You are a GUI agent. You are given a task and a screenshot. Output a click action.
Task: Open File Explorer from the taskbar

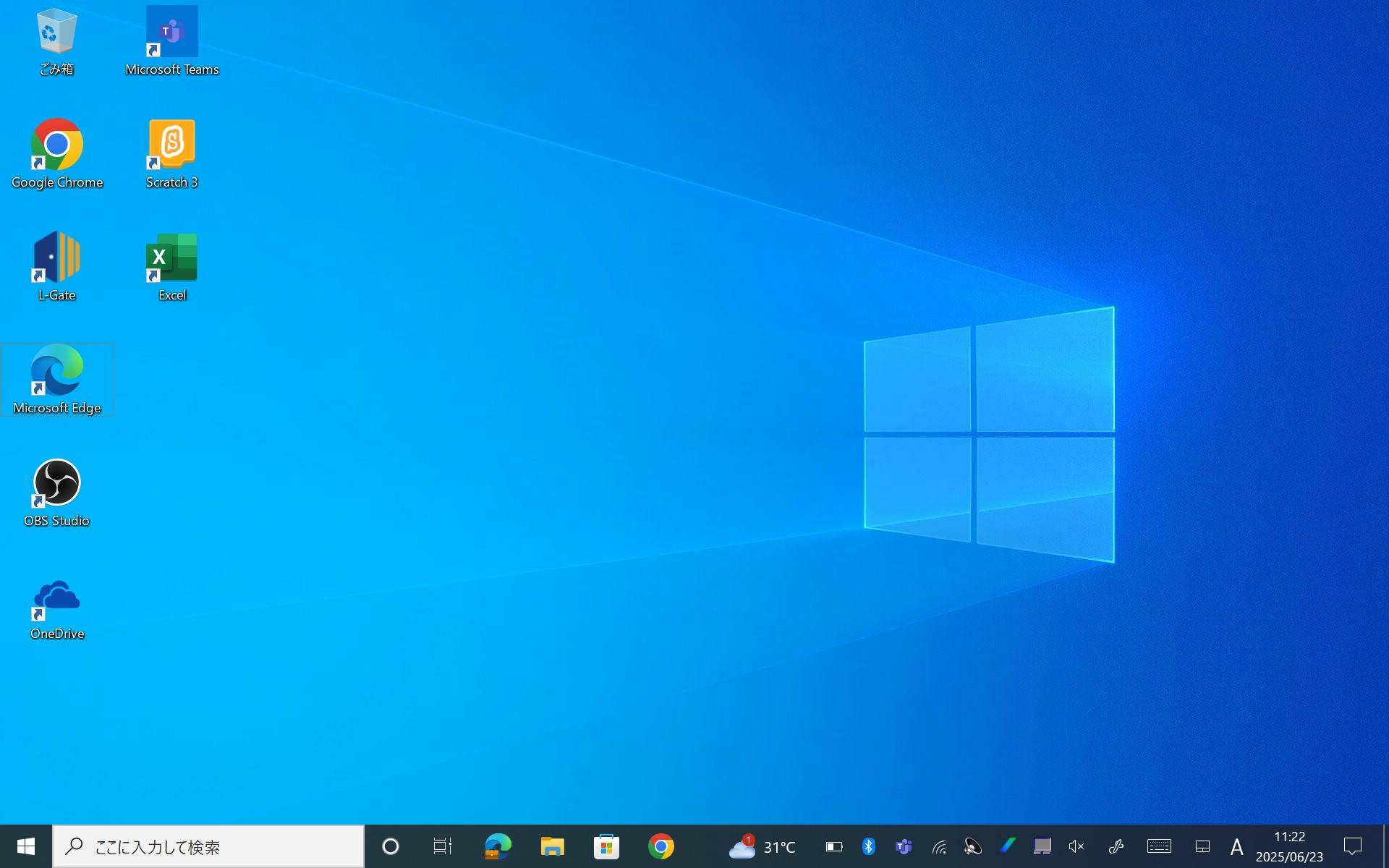click(552, 846)
